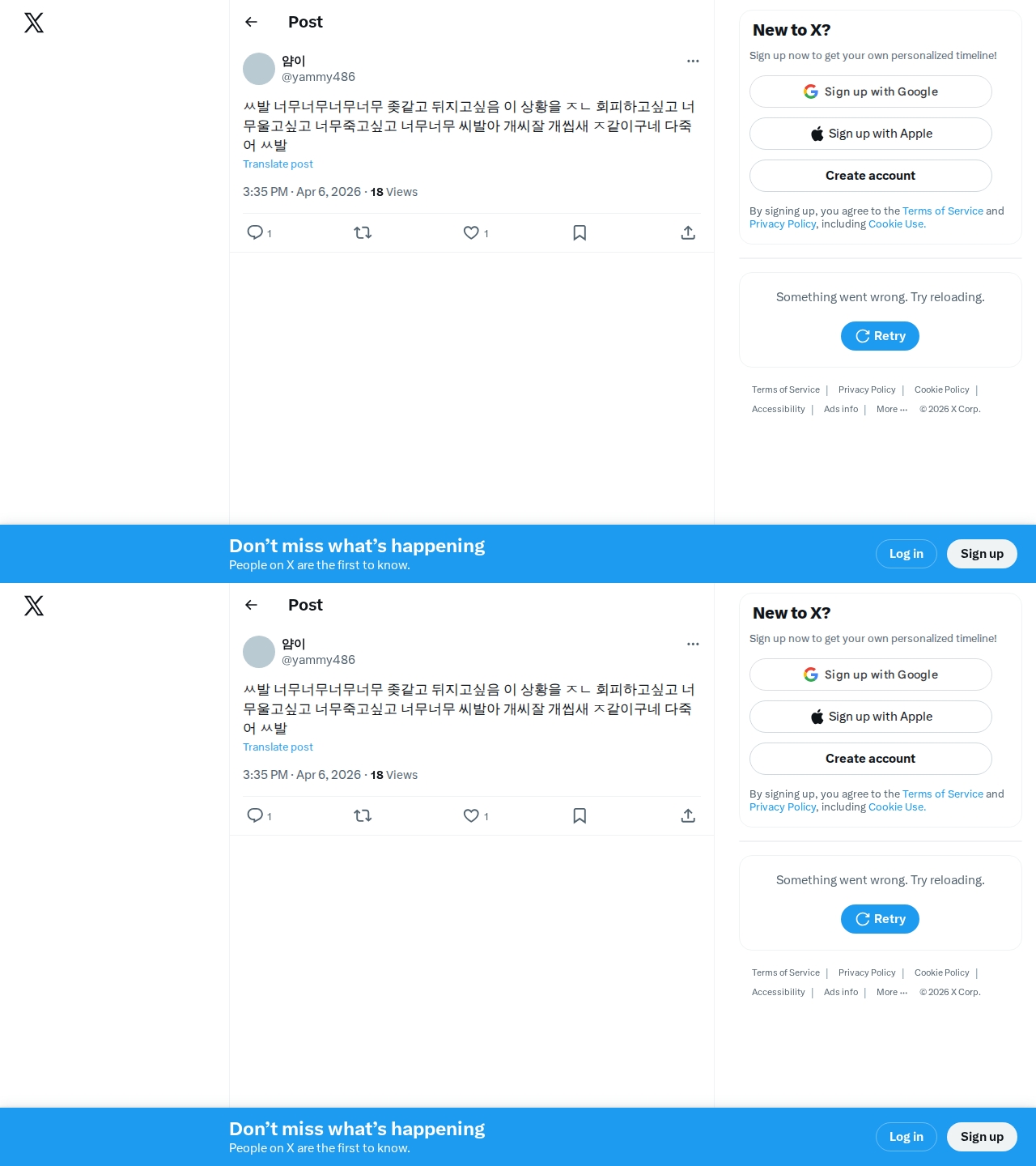The image size is (1036, 1166).
Task: Open the three-dot menu on the lower post
Action: (x=693, y=644)
